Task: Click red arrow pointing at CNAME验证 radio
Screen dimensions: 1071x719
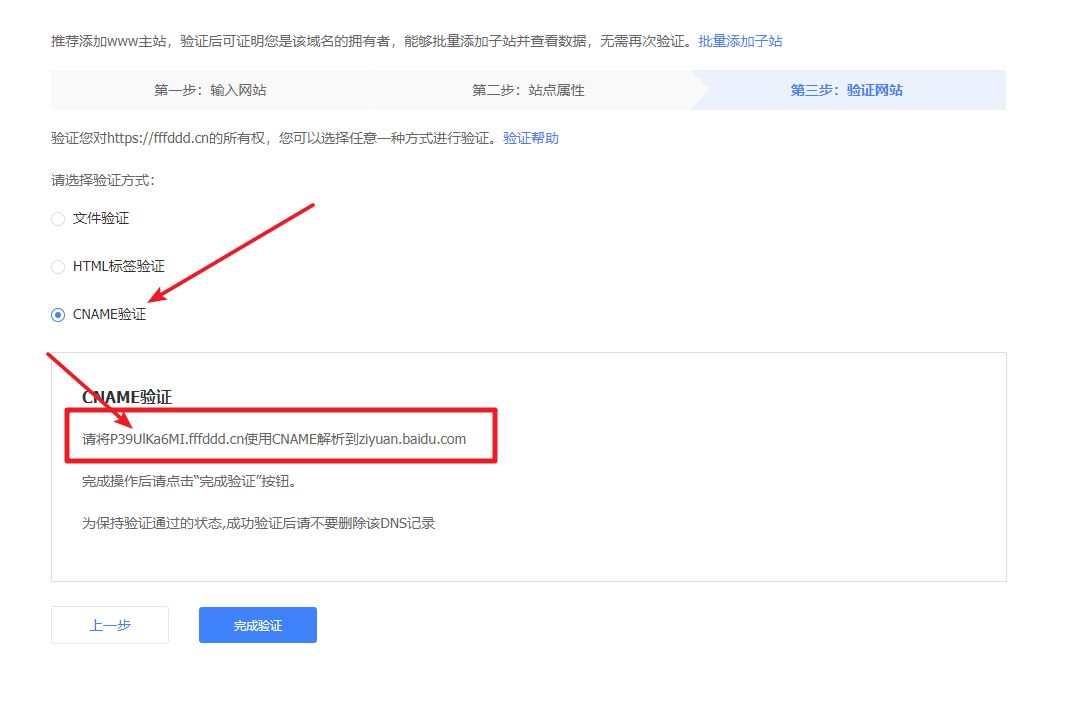Action: [x=231, y=253]
